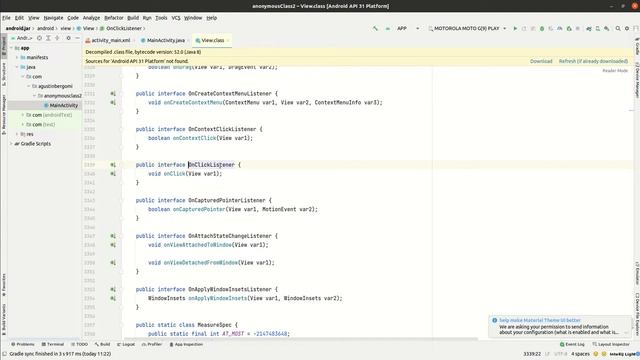This screenshot has height=360, width=640.
Task: Open the File menu
Action: pyautogui.click(x=6, y=18)
